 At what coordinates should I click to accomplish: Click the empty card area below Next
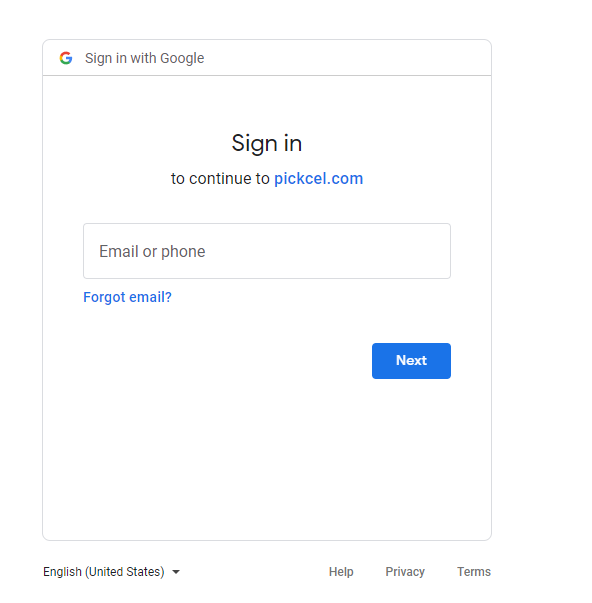click(x=267, y=458)
